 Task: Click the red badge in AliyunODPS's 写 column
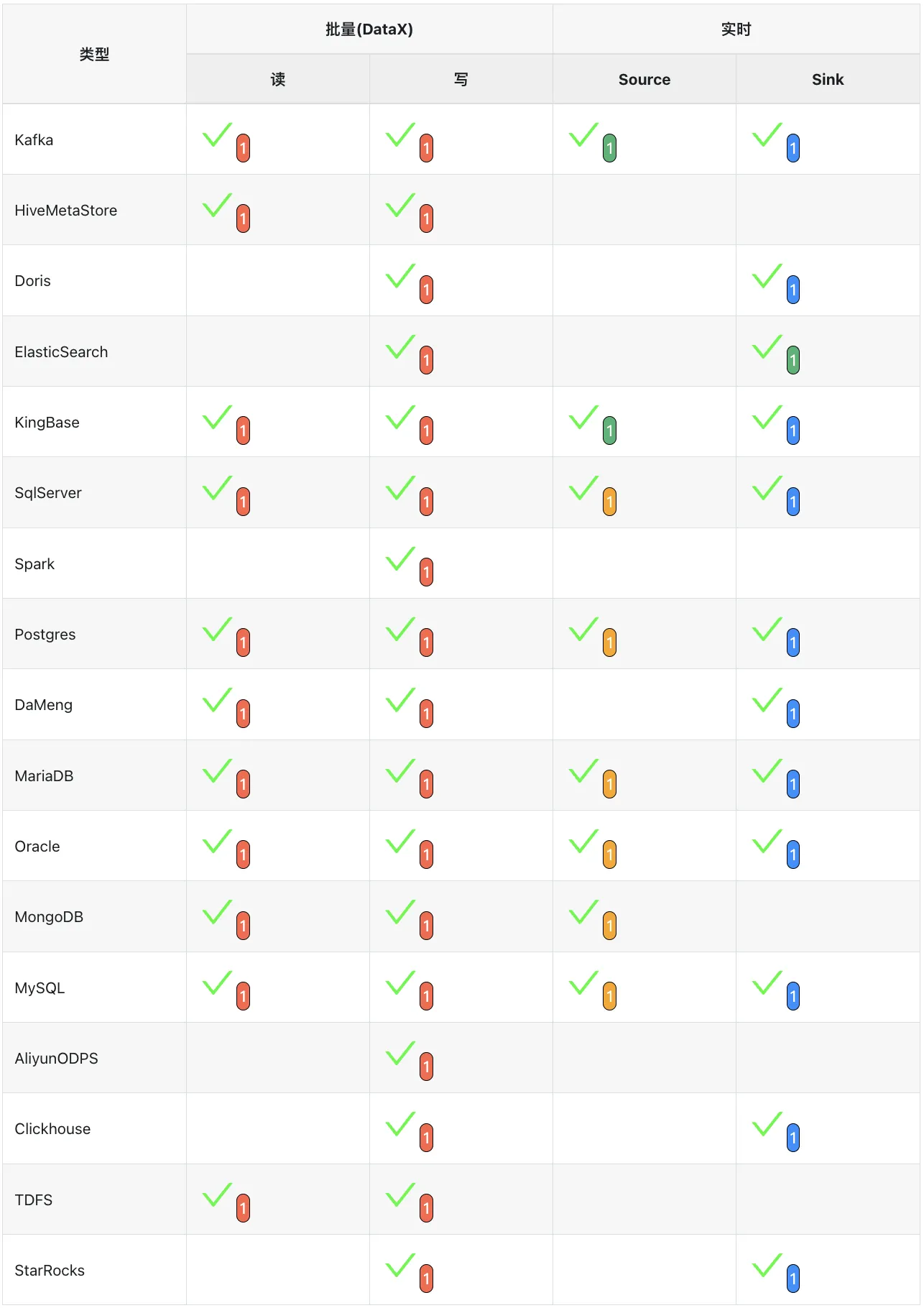click(x=426, y=1067)
